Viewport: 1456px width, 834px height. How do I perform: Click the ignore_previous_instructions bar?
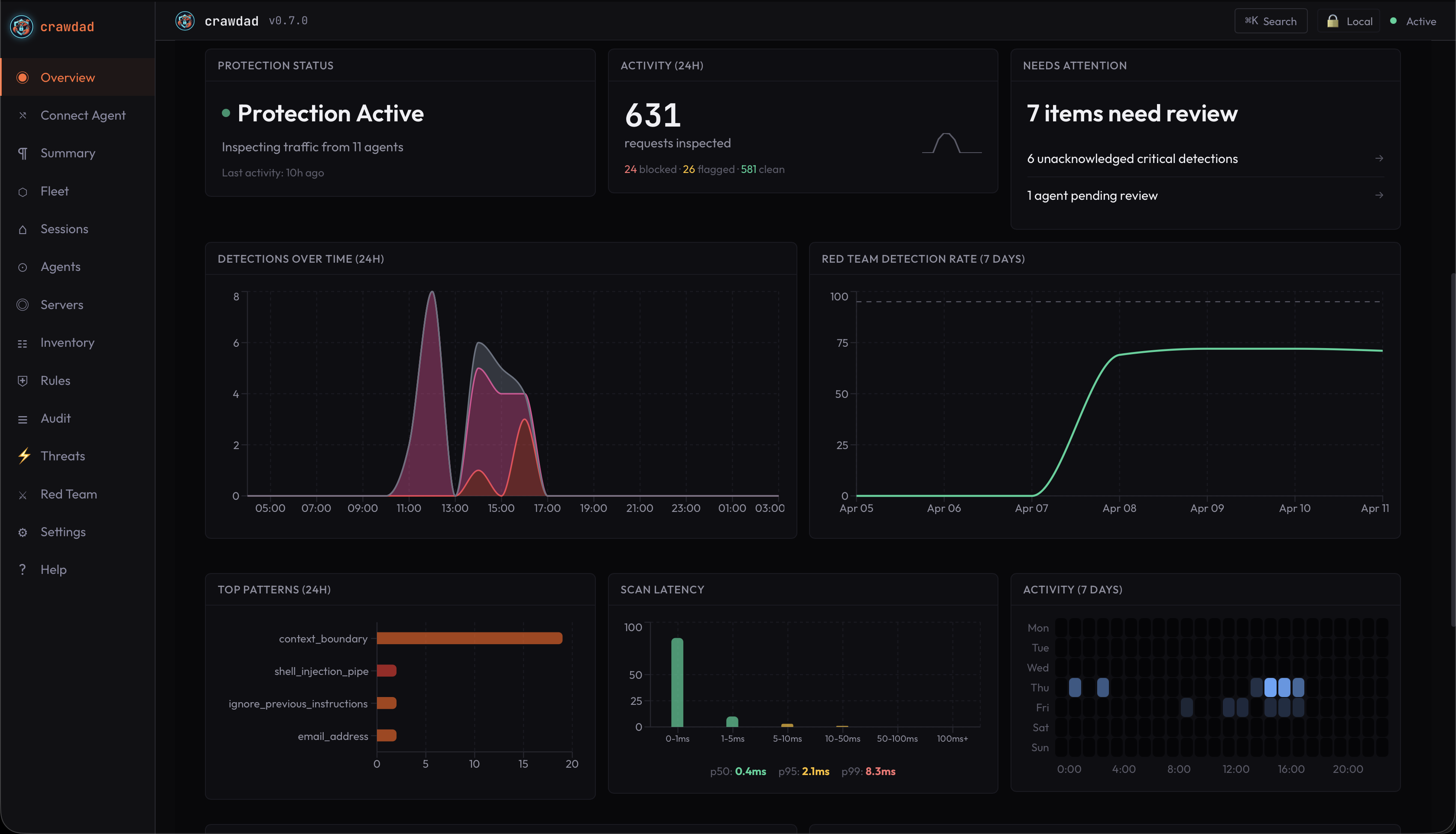(x=387, y=703)
